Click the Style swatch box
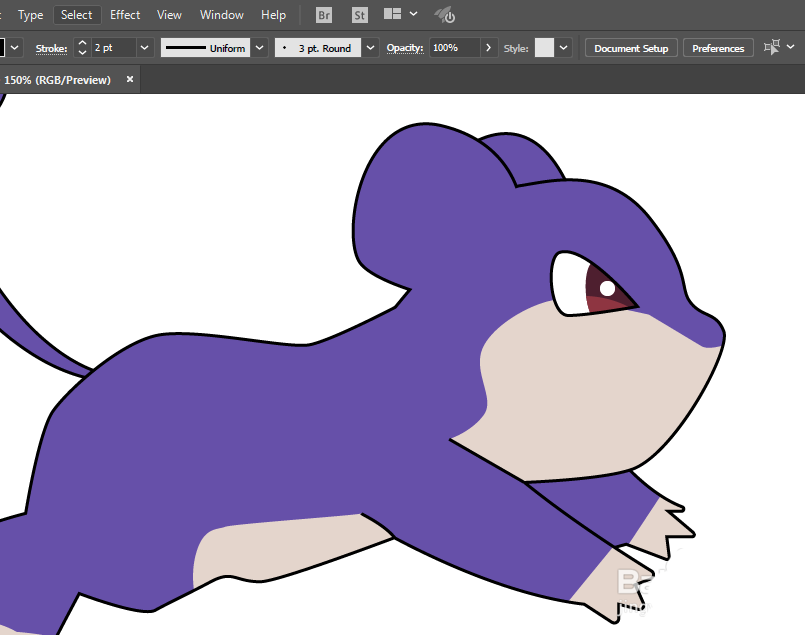Image resolution: width=805 pixels, height=635 pixels. 544,48
